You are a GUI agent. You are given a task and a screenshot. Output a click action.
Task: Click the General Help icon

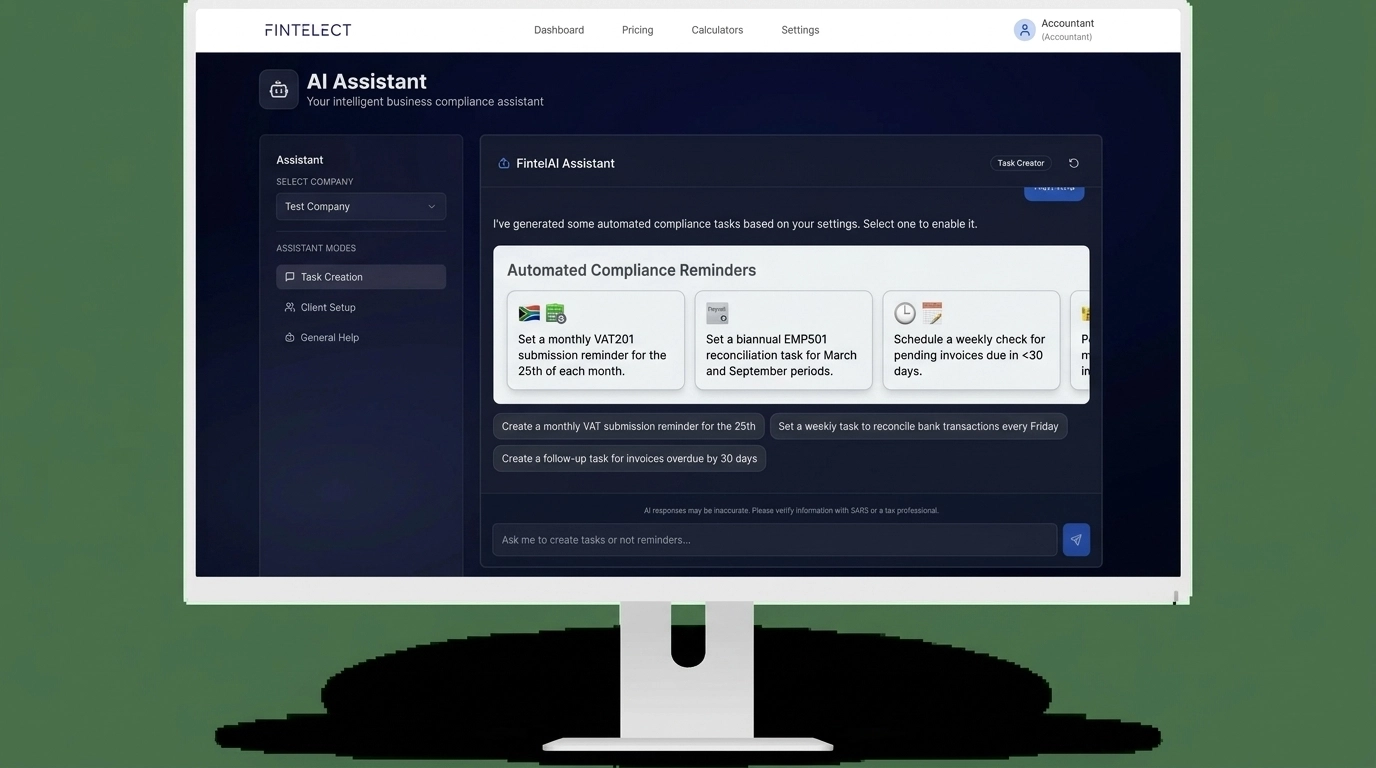(x=289, y=337)
